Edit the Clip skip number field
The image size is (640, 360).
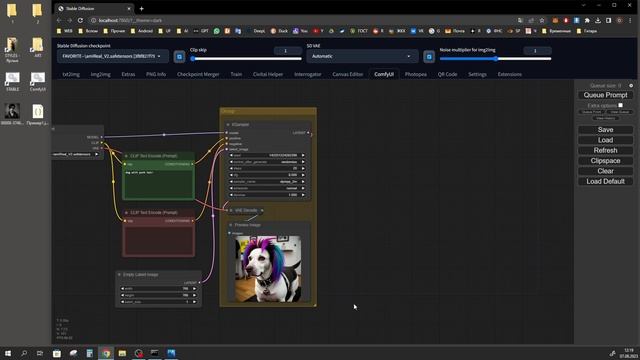point(287,51)
